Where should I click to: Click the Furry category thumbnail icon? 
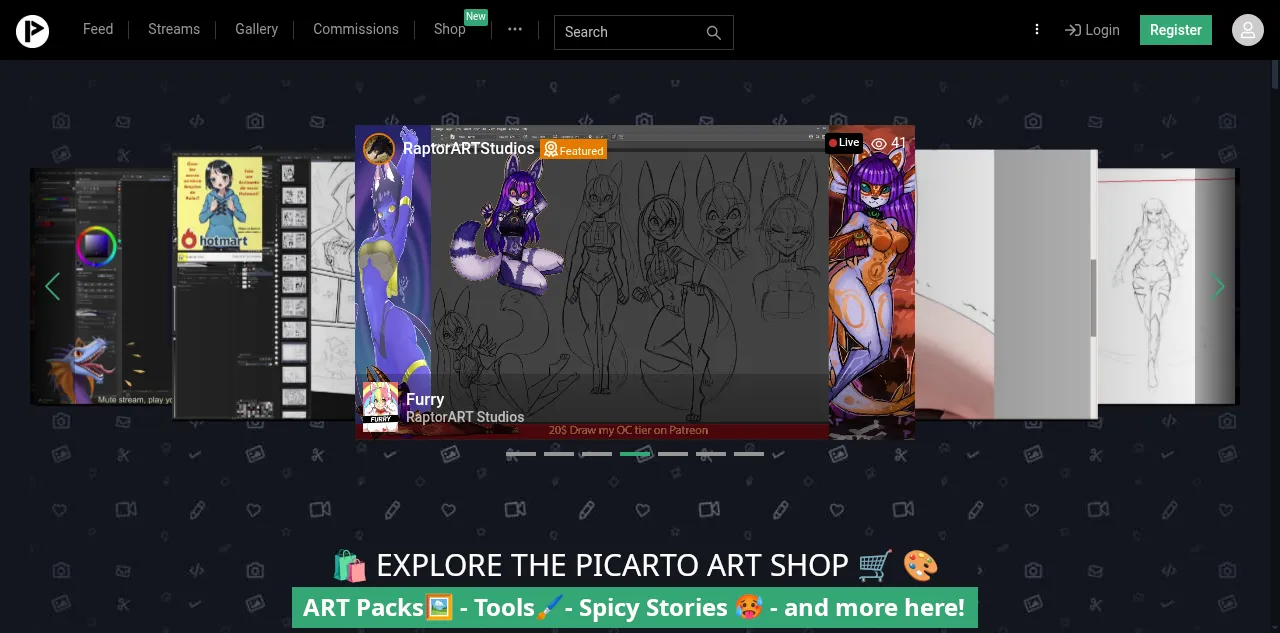(380, 406)
